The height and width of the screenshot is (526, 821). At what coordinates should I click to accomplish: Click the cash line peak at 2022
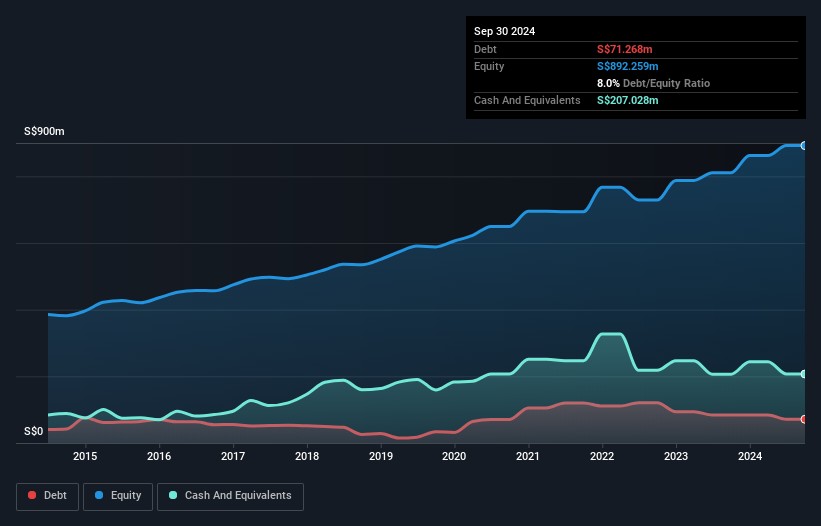[610, 334]
